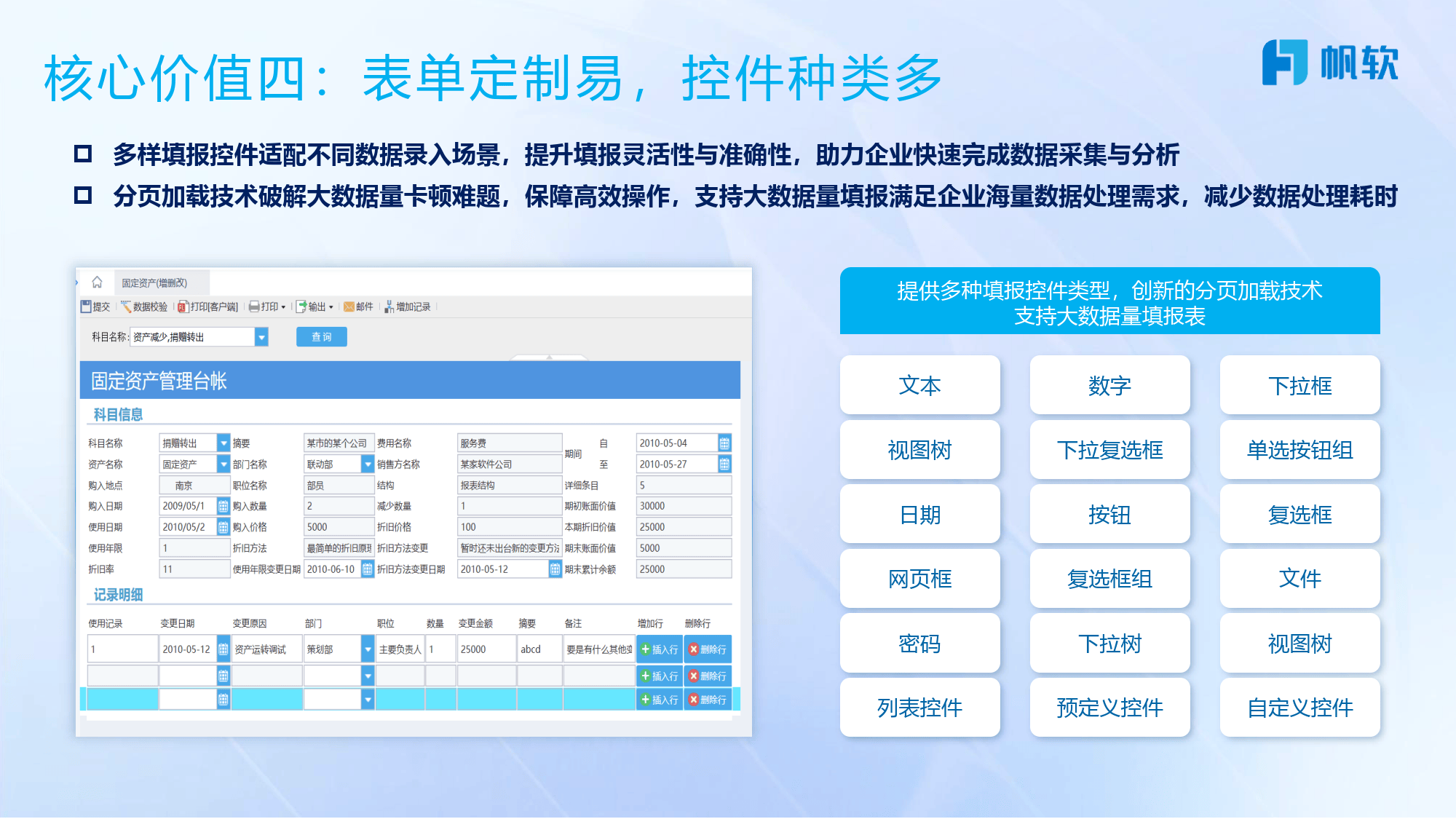This screenshot has height=819, width=1456.
Task: Open the 科目名称 dropdown list
Action: (261, 337)
